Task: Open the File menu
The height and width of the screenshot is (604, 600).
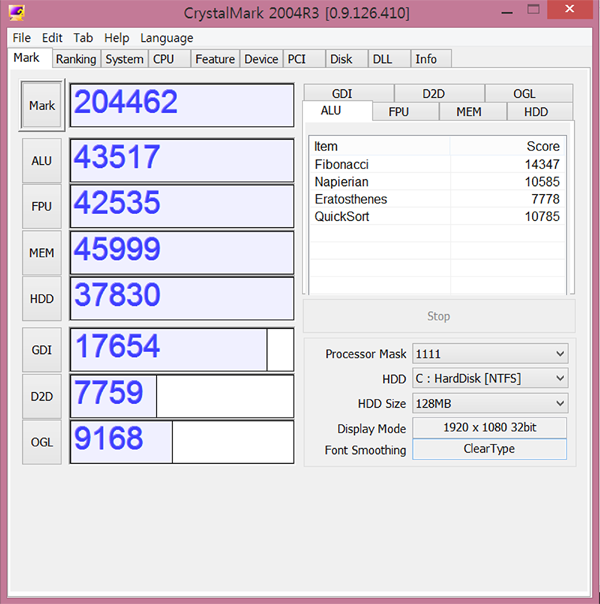Action: pos(21,38)
